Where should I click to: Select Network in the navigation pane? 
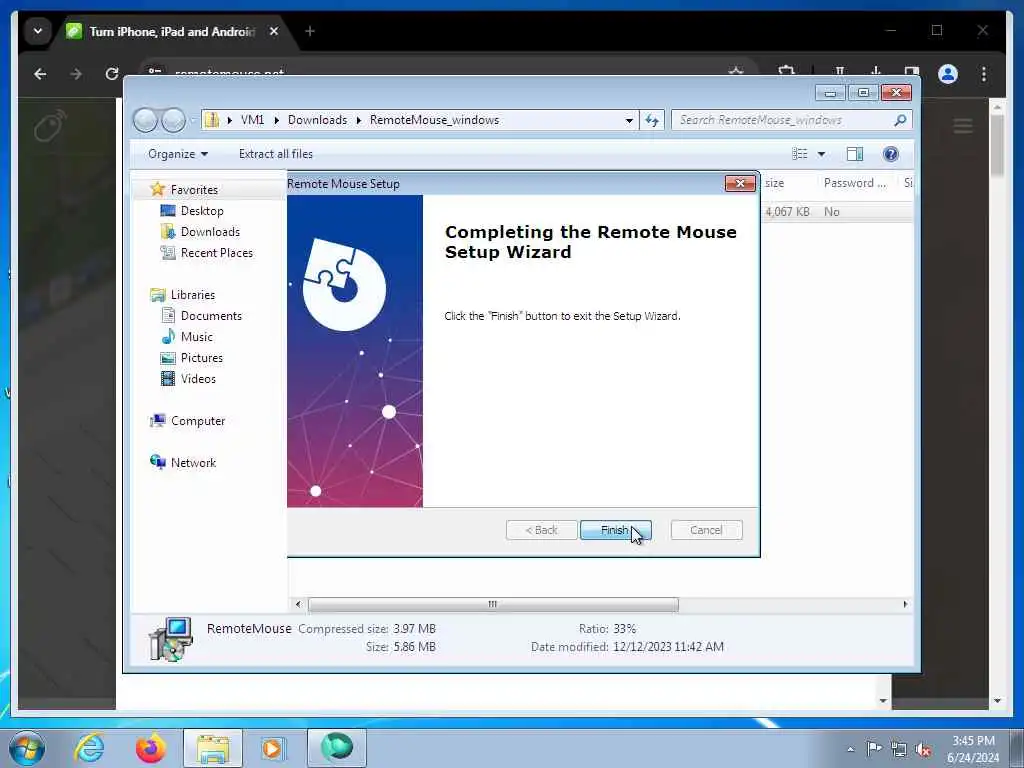pos(193,463)
